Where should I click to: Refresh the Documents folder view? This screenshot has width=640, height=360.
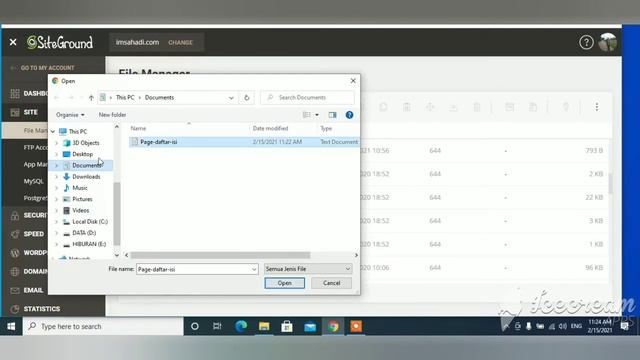(247, 98)
